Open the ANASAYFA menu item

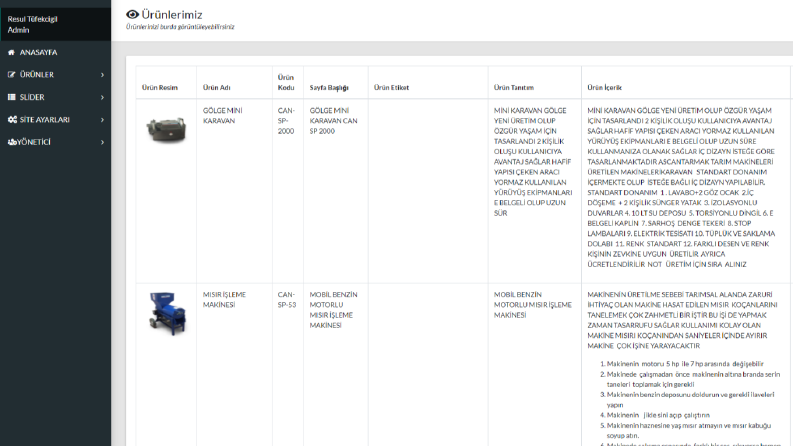(56, 52)
